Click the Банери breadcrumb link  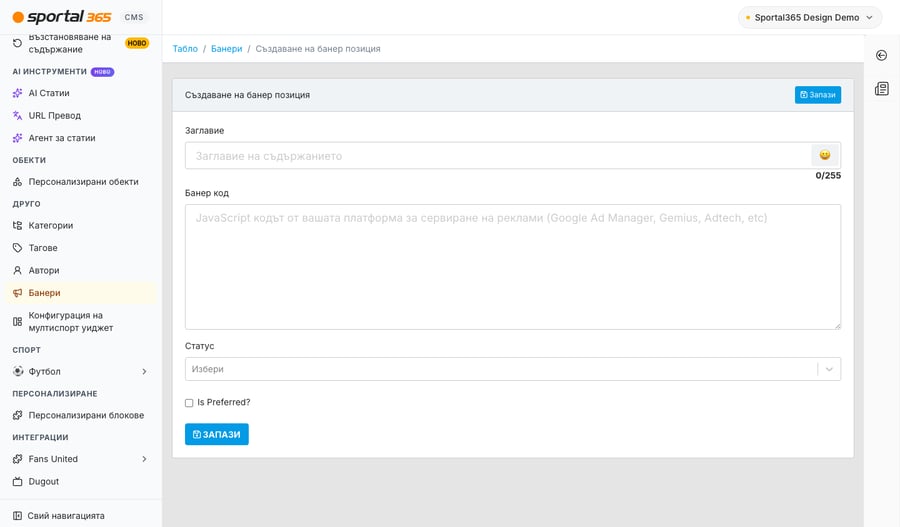[x=227, y=49]
